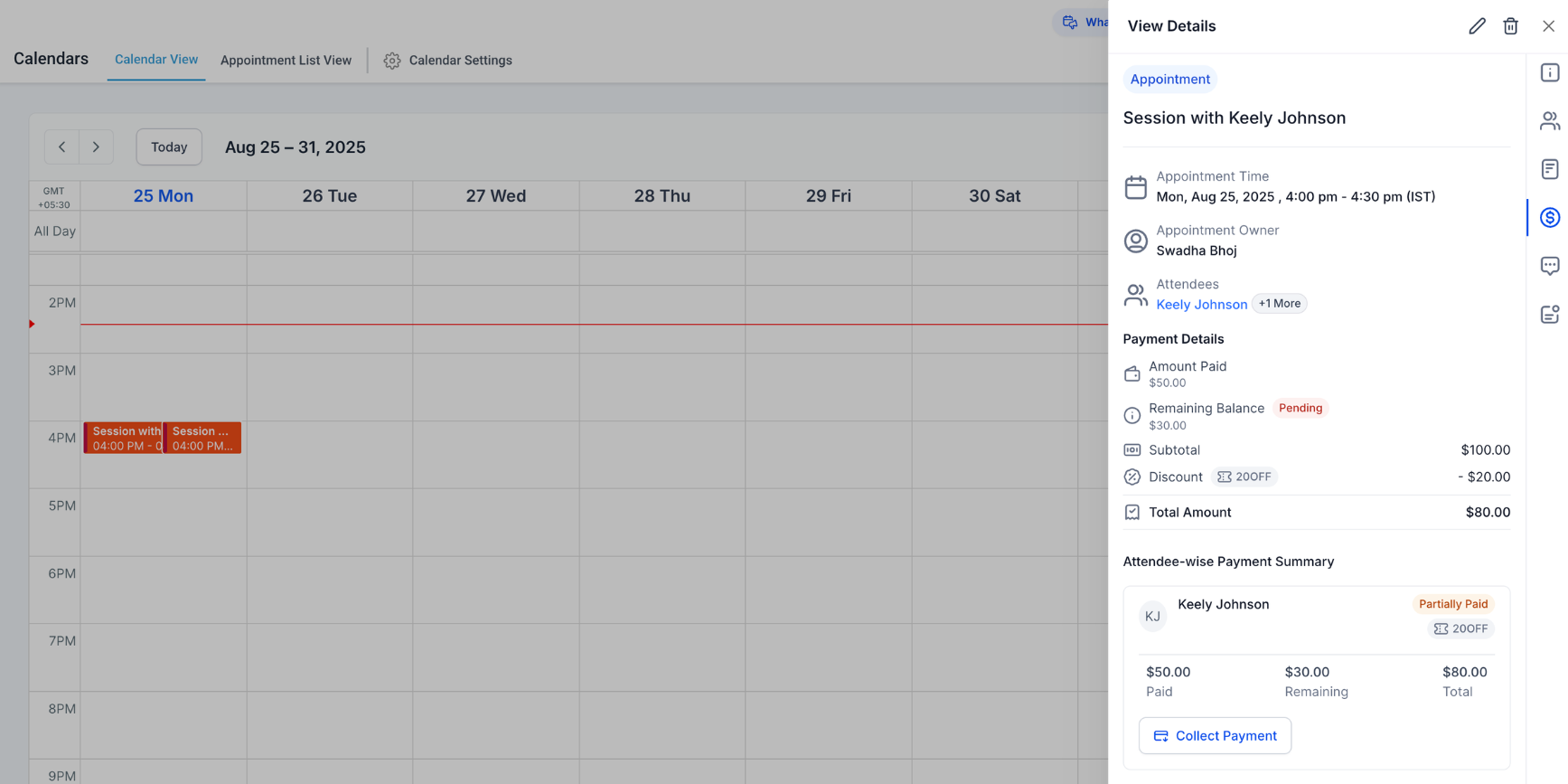Screen dimensions: 1568x784
Task: Go to previous week arrow
Action: tap(61, 146)
